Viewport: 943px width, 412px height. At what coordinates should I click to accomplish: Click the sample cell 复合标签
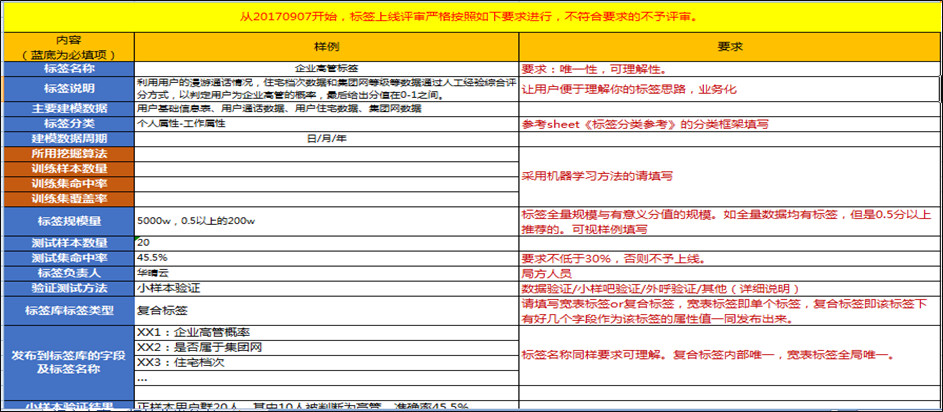(327, 310)
